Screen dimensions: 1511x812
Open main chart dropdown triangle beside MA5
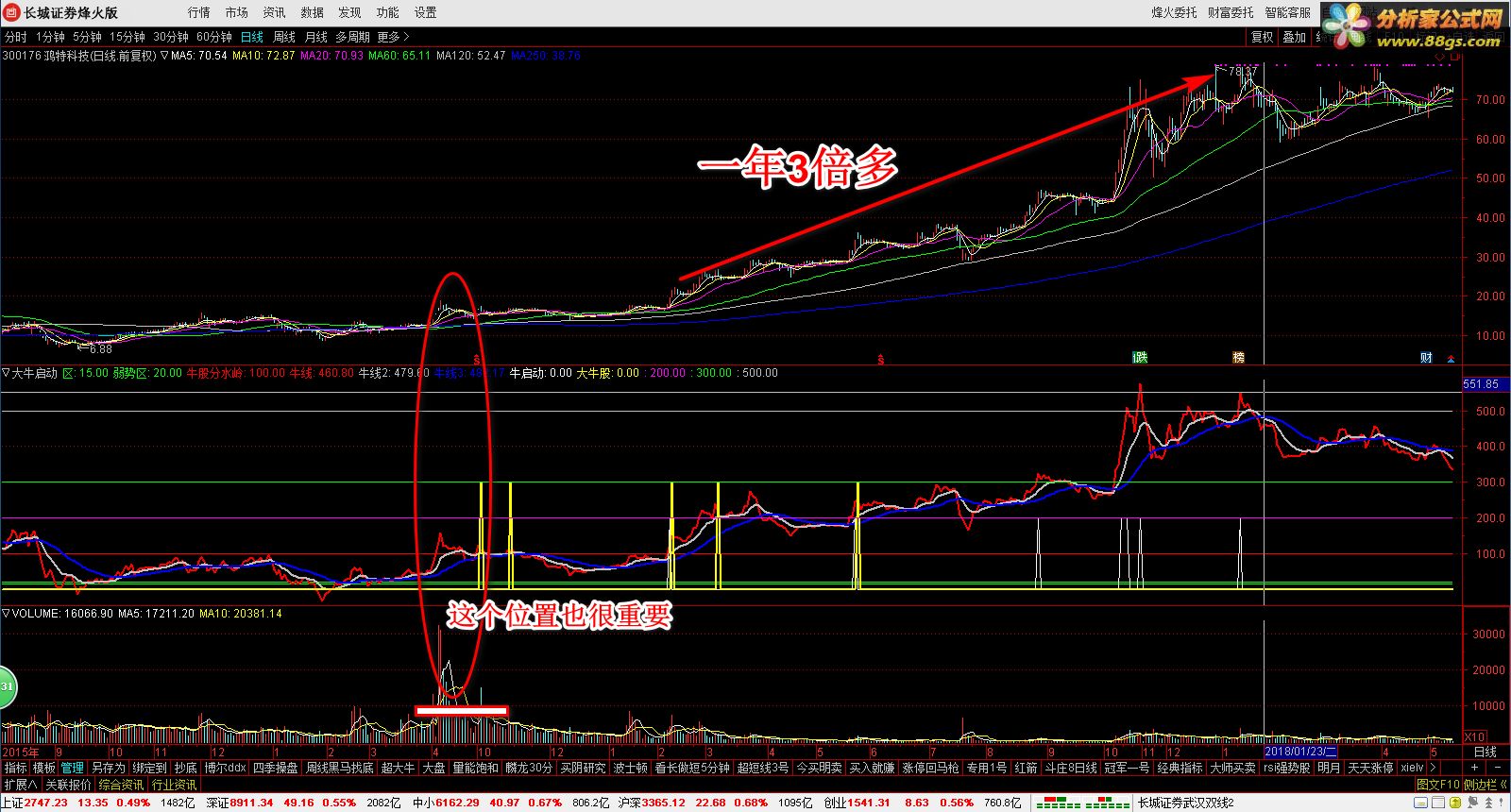164,56
